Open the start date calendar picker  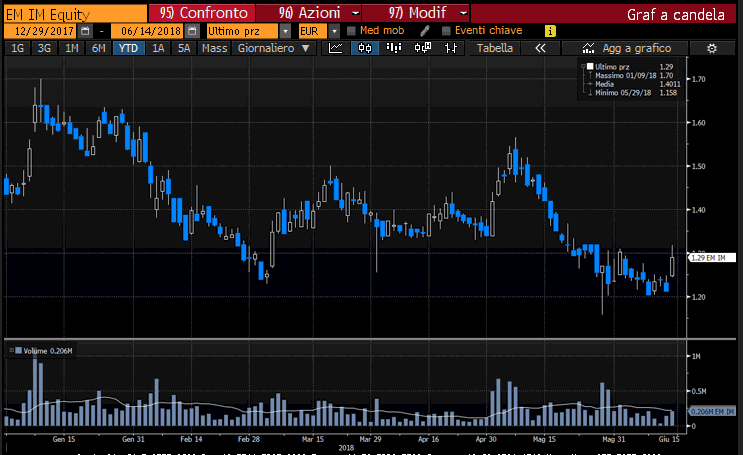point(85,31)
